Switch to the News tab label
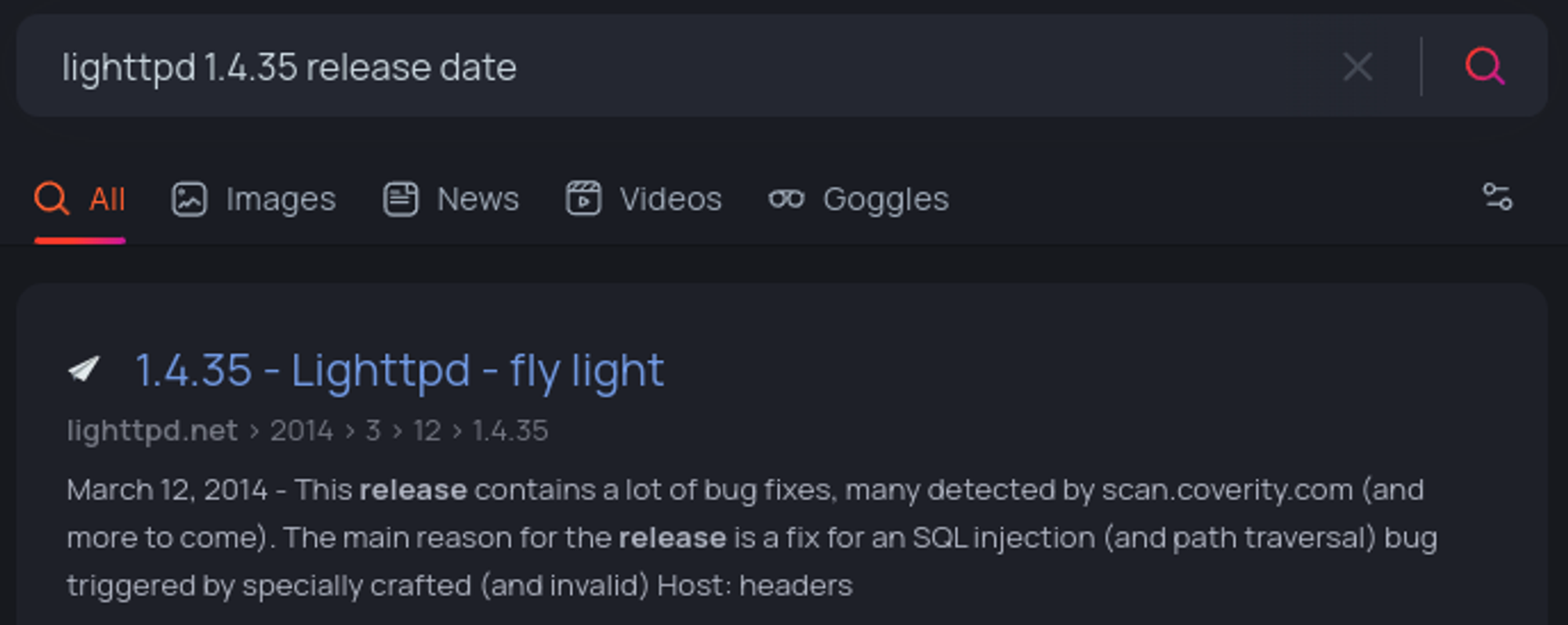The width and height of the screenshot is (1568, 625). [478, 199]
